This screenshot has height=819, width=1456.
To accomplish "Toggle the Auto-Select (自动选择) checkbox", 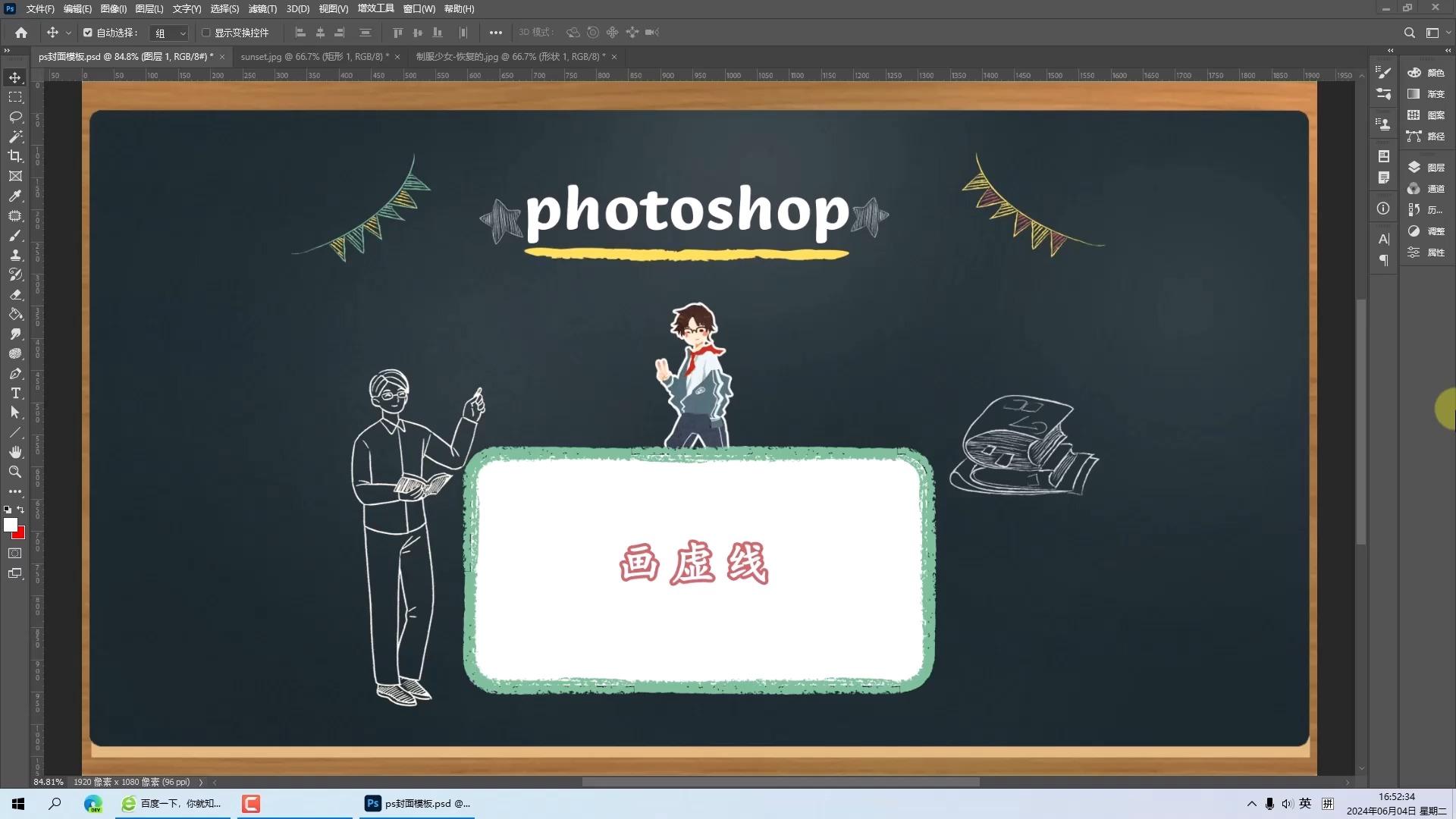I will coord(87,33).
